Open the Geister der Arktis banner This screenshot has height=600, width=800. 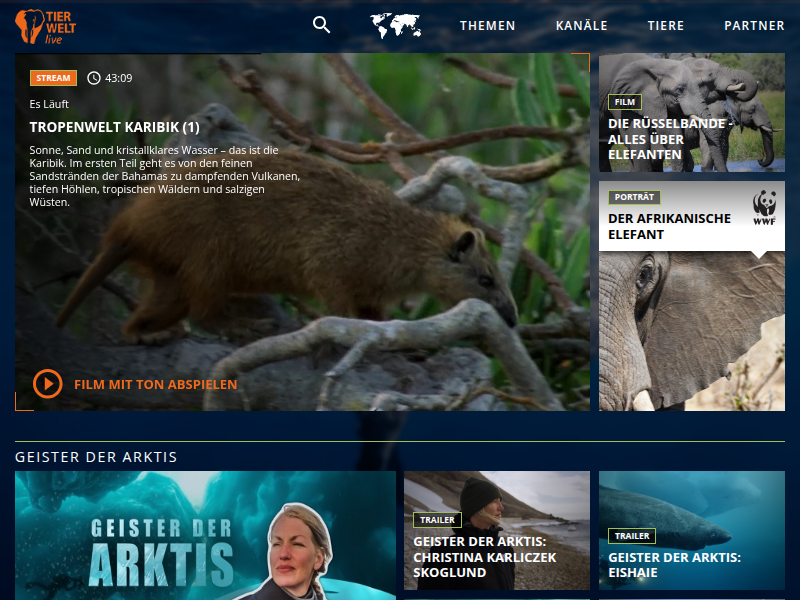[205, 535]
